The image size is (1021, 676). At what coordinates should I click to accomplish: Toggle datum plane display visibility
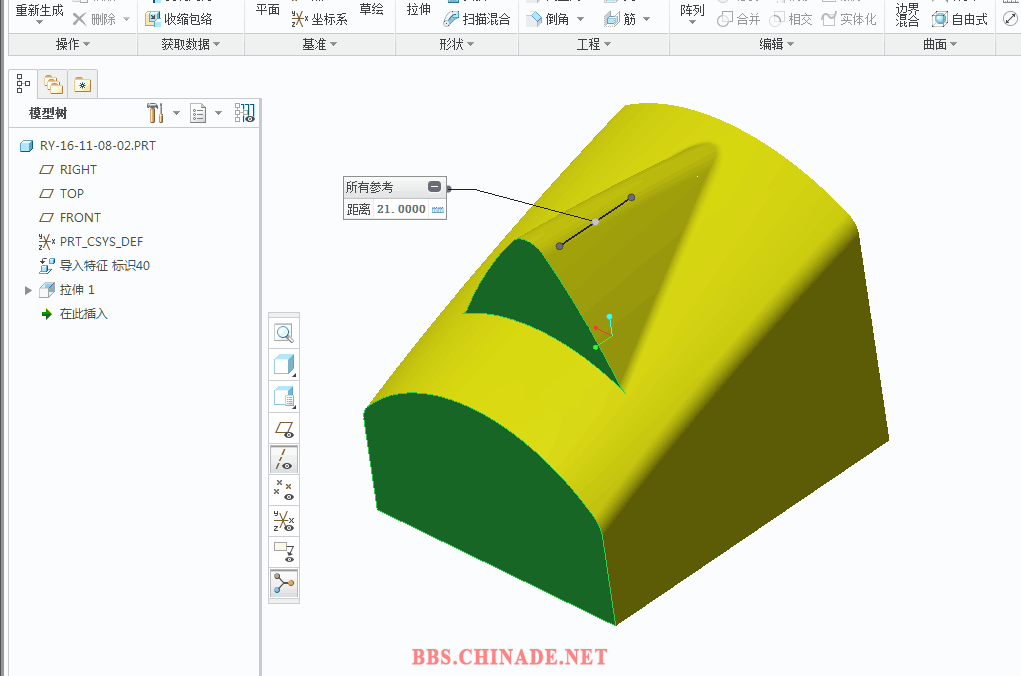[x=284, y=428]
